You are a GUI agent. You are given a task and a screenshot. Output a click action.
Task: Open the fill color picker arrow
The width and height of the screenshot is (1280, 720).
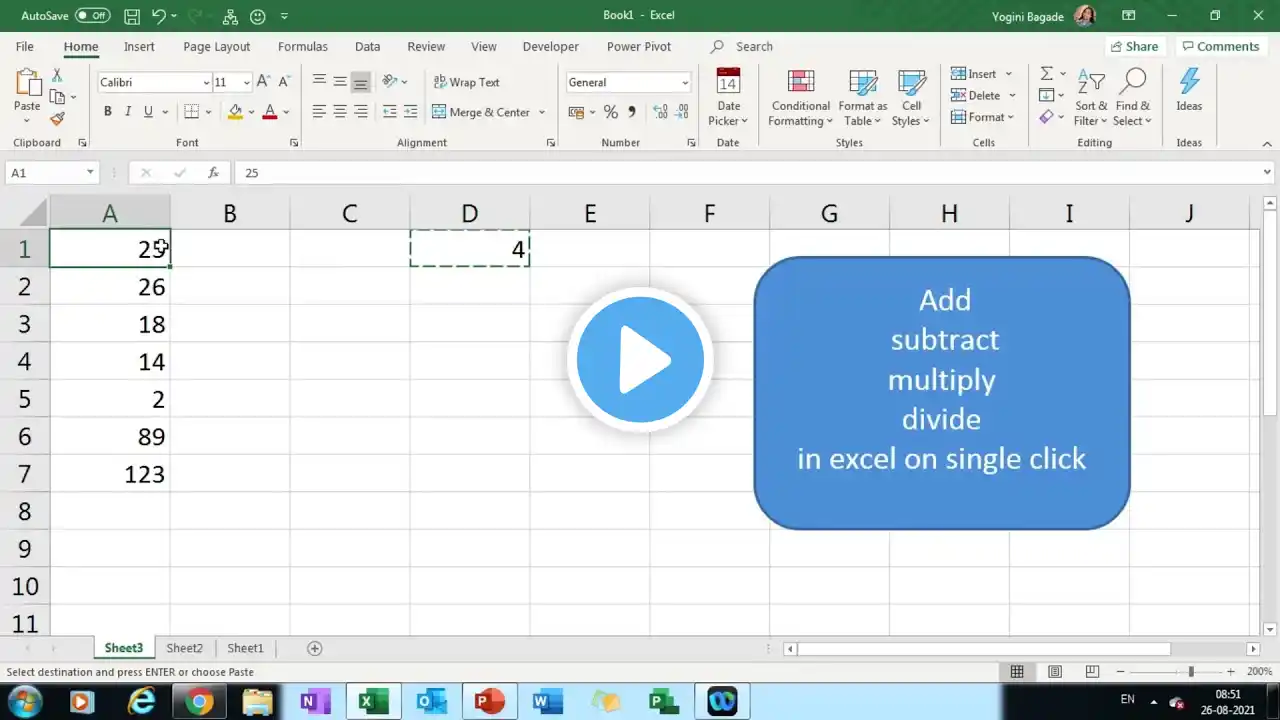251,112
